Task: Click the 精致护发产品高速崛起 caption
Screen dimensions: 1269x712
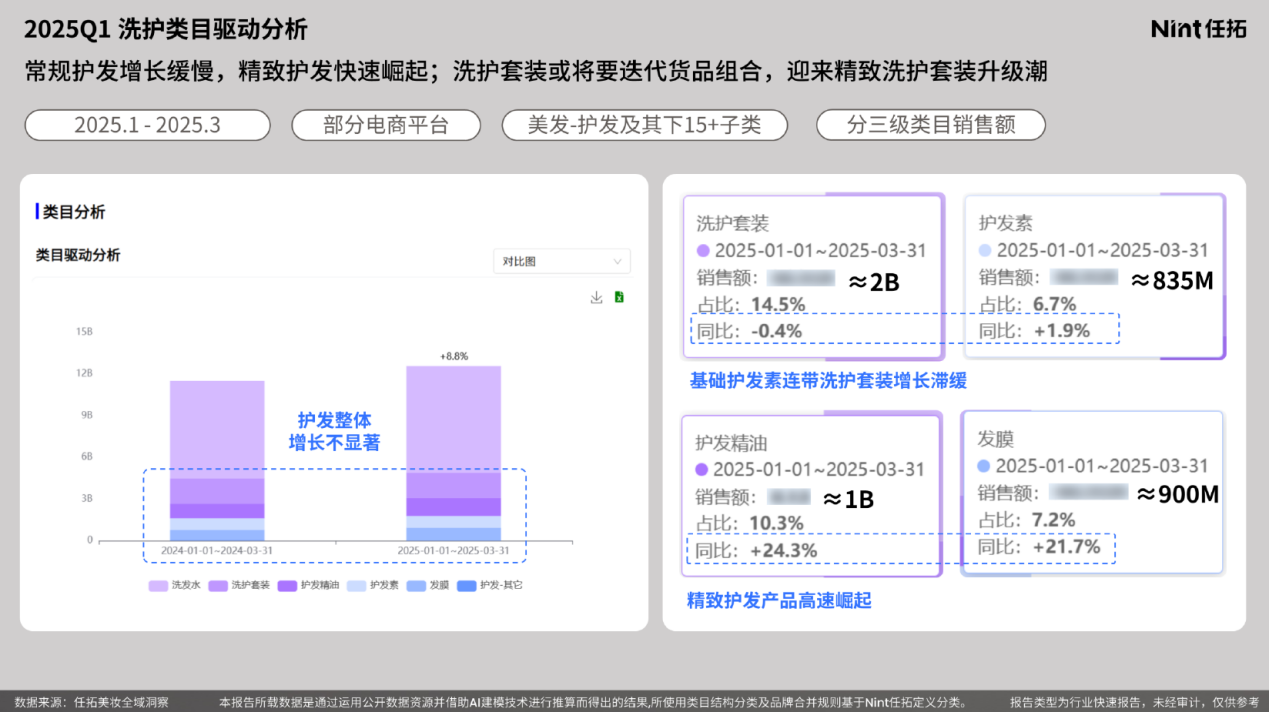Action: (779, 600)
